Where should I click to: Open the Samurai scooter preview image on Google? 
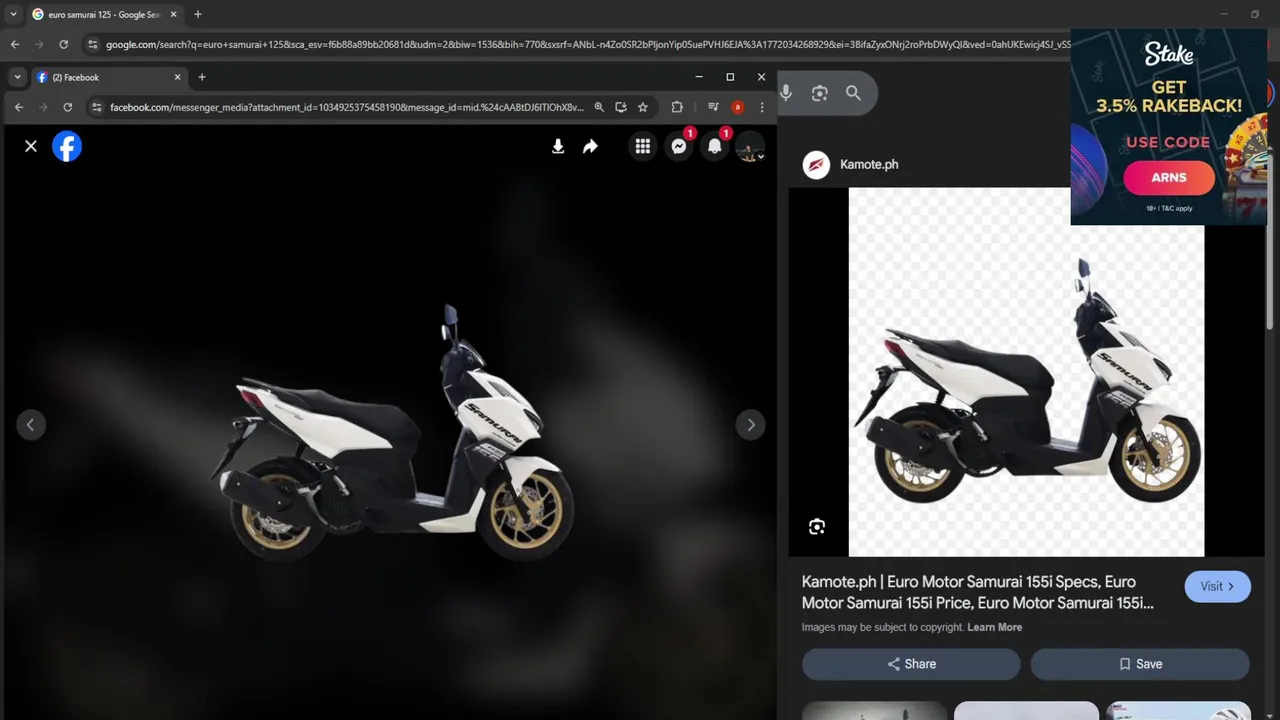(x=1026, y=372)
